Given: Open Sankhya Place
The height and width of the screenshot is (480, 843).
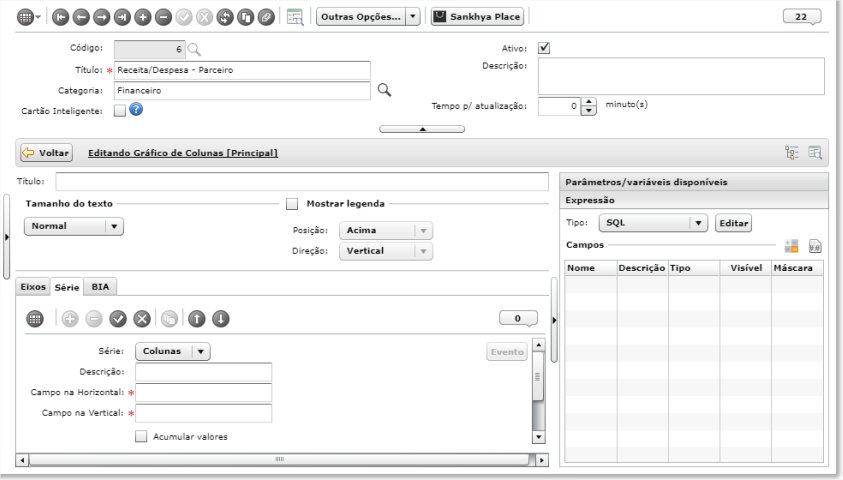Looking at the screenshot, I should coord(478,17).
